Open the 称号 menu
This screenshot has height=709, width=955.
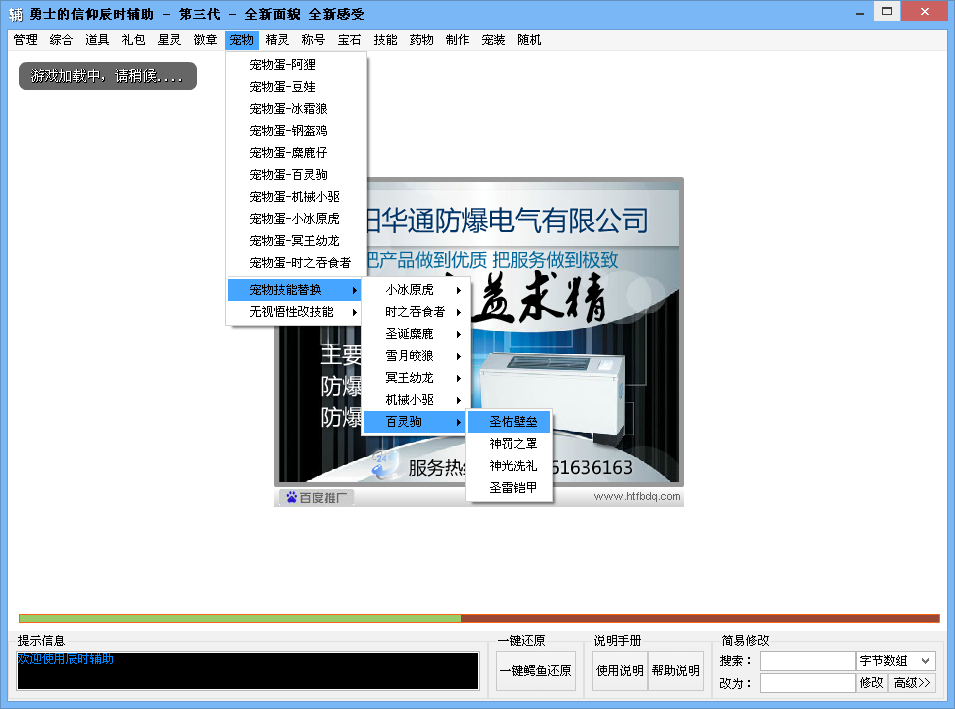(x=313, y=40)
